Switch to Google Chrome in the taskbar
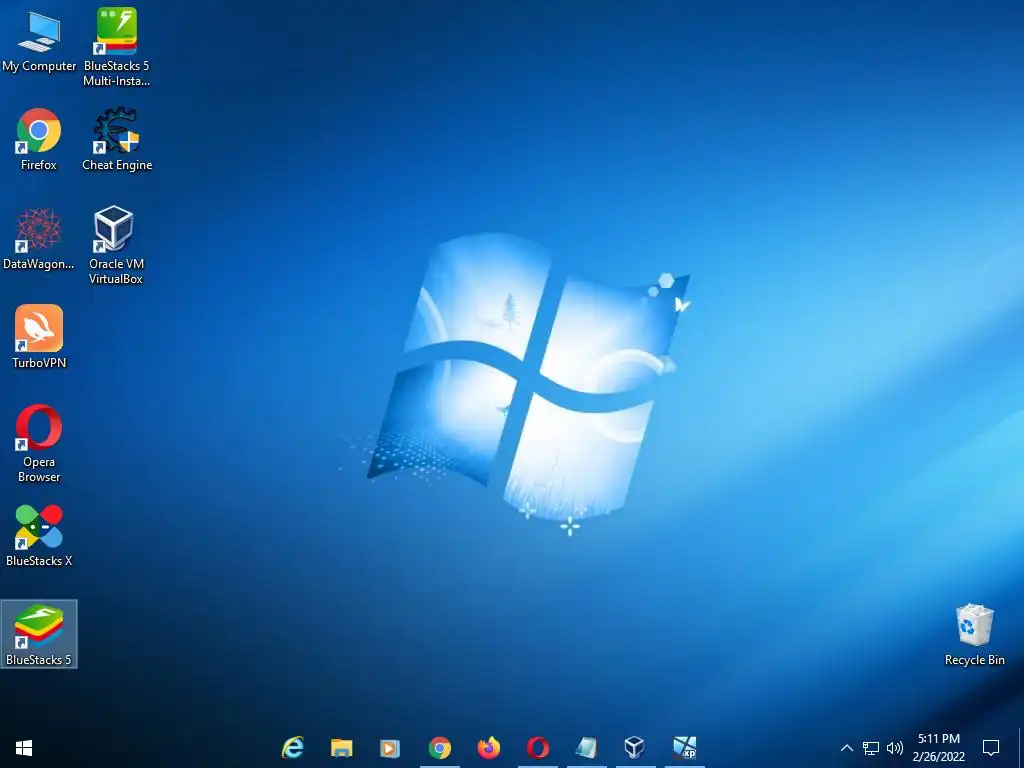 click(x=440, y=748)
